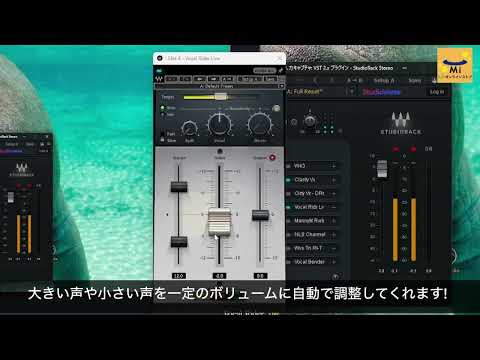The image size is (480, 360).
Task: Select the Vocal Bender slot in rack
Action: 311,262
